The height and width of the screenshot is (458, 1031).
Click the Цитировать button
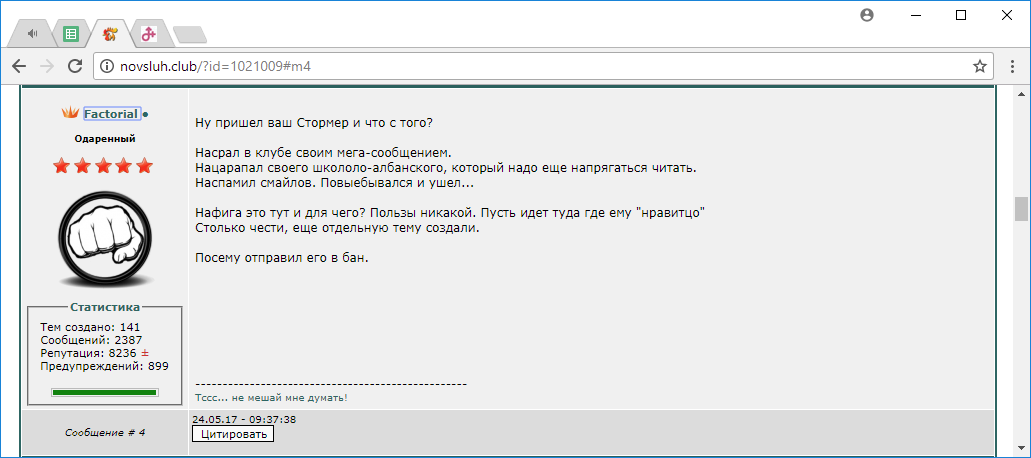(x=232, y=433)
